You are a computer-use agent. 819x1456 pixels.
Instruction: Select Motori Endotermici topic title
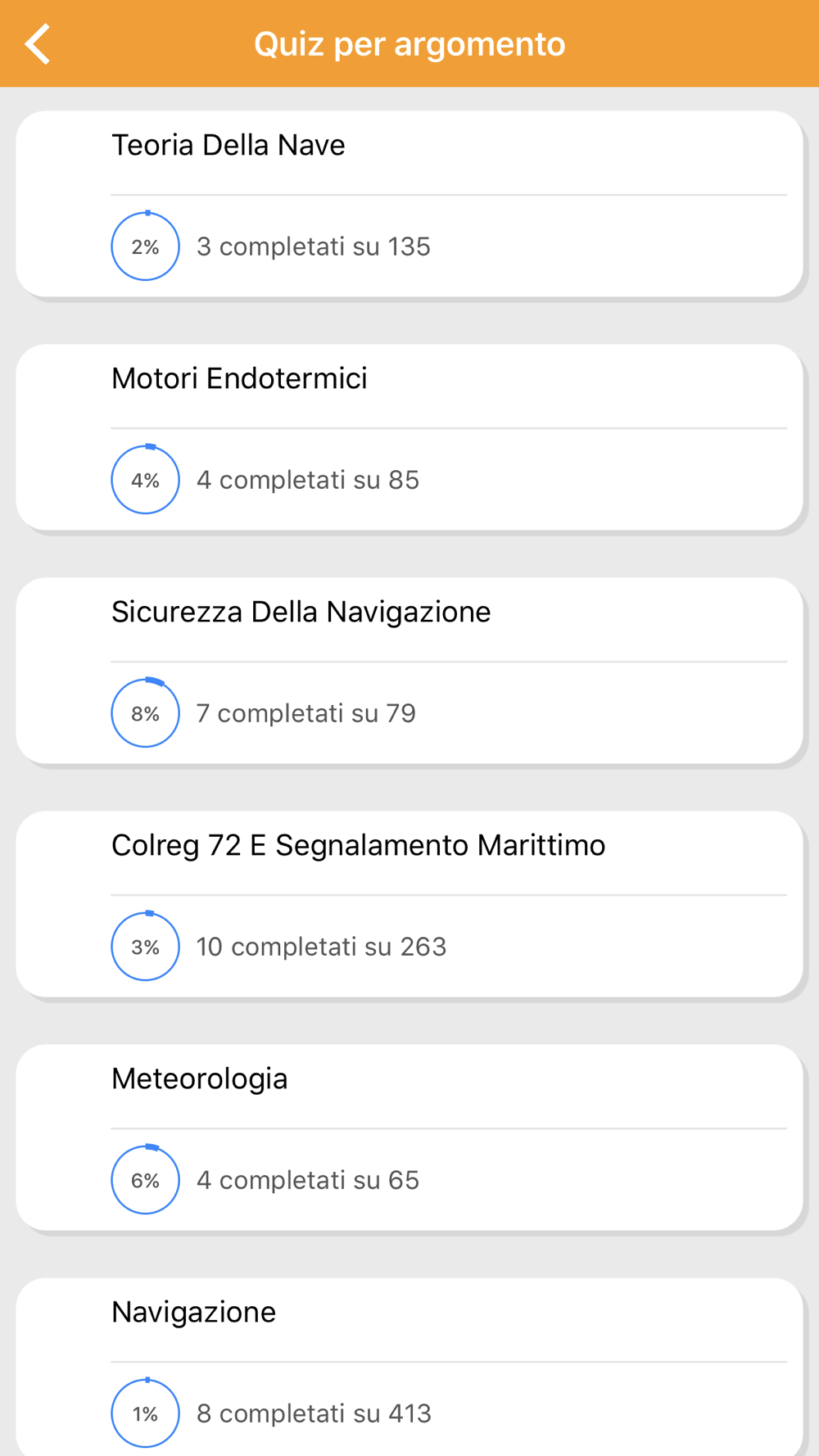point(239,378)
